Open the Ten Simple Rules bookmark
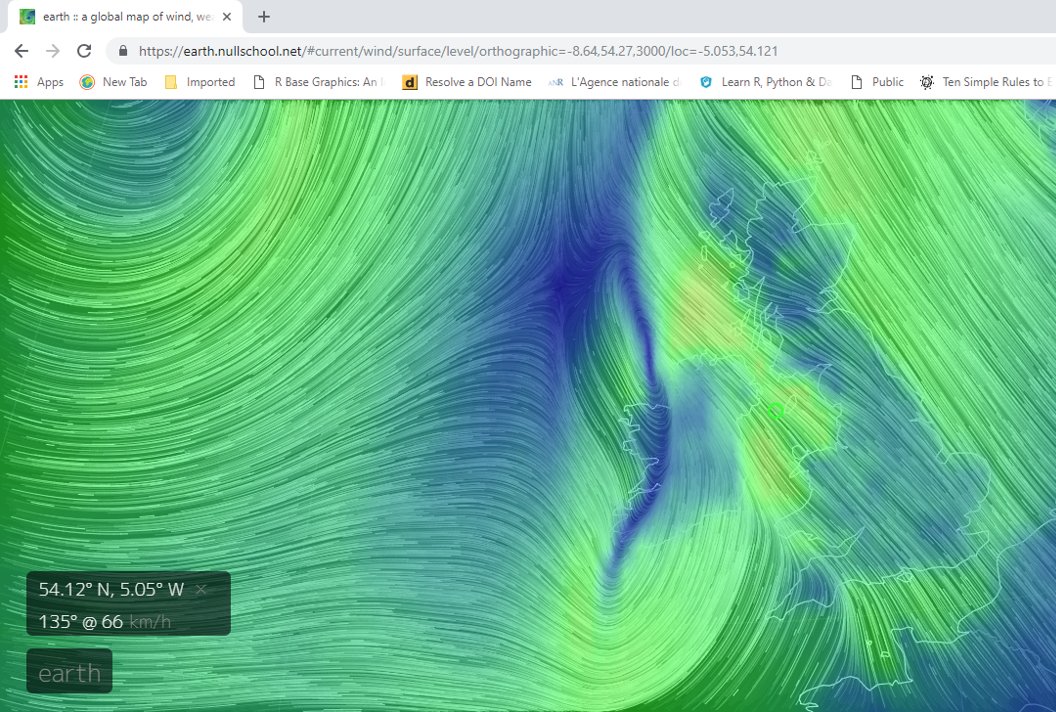The image size is (1056, 712). [986, 82]
